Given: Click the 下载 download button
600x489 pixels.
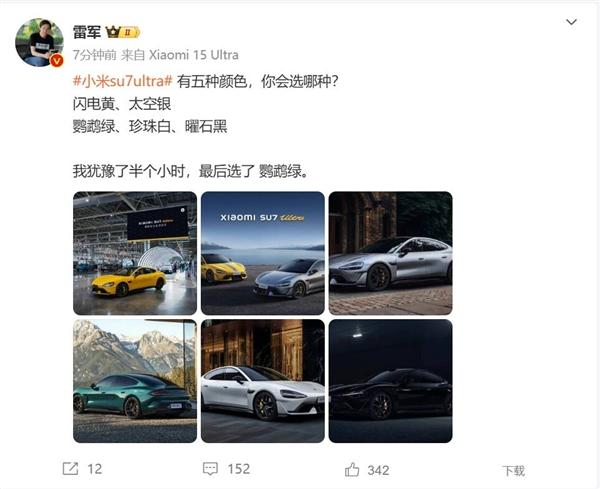Looking at the screenshot, I should pyautogui.click(x=514, y=471).
